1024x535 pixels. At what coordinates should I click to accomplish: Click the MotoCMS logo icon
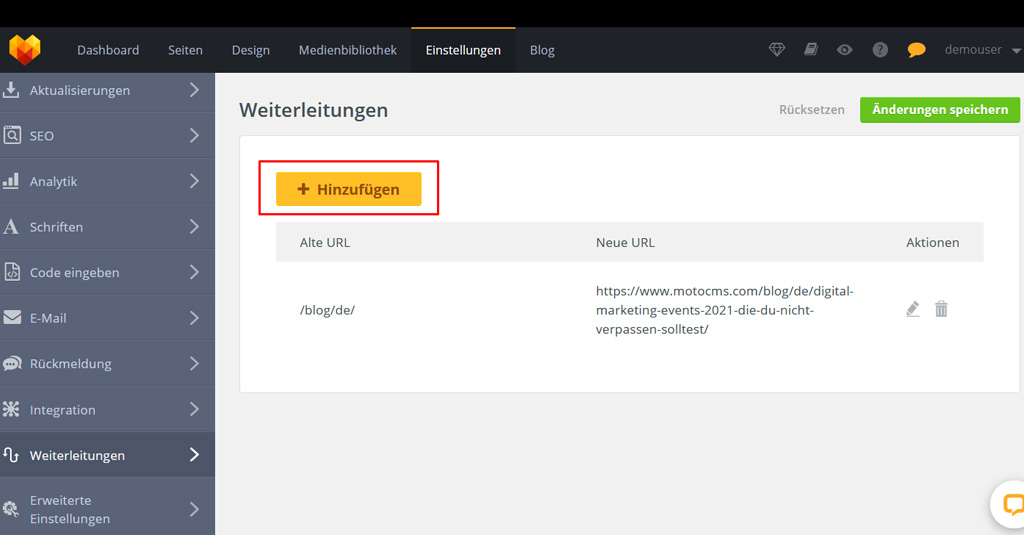[x=25, y=50]
